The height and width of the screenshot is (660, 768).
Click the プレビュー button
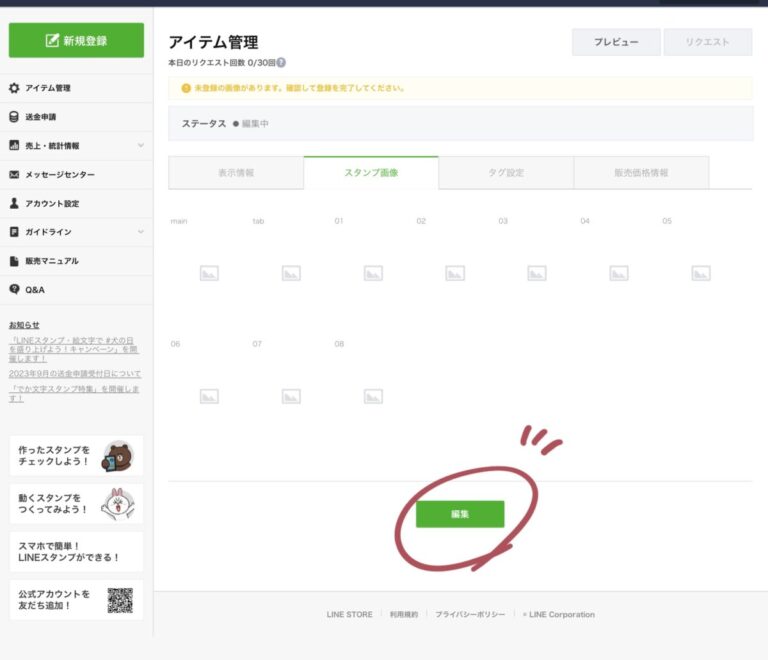tap(616, 42)
